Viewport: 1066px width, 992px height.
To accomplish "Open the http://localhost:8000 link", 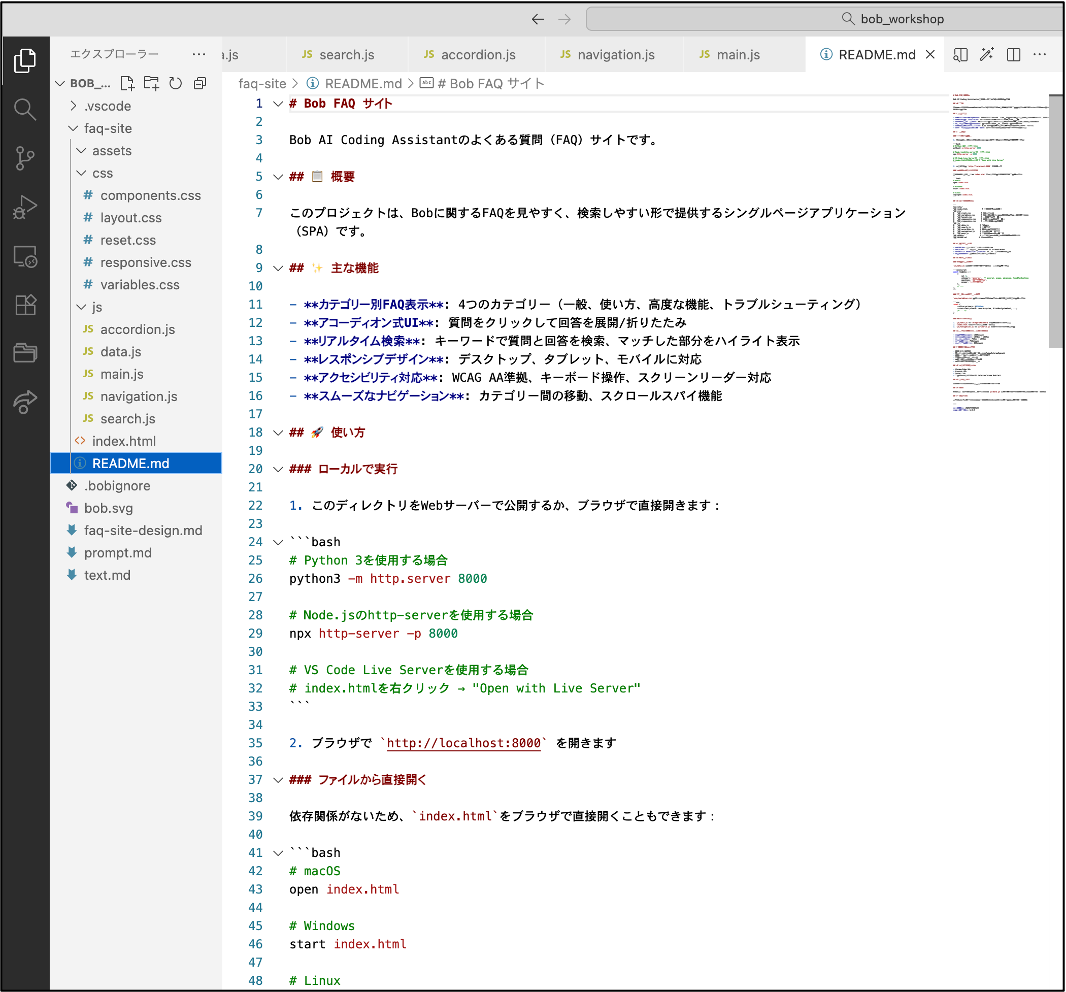I will (464, 743).
